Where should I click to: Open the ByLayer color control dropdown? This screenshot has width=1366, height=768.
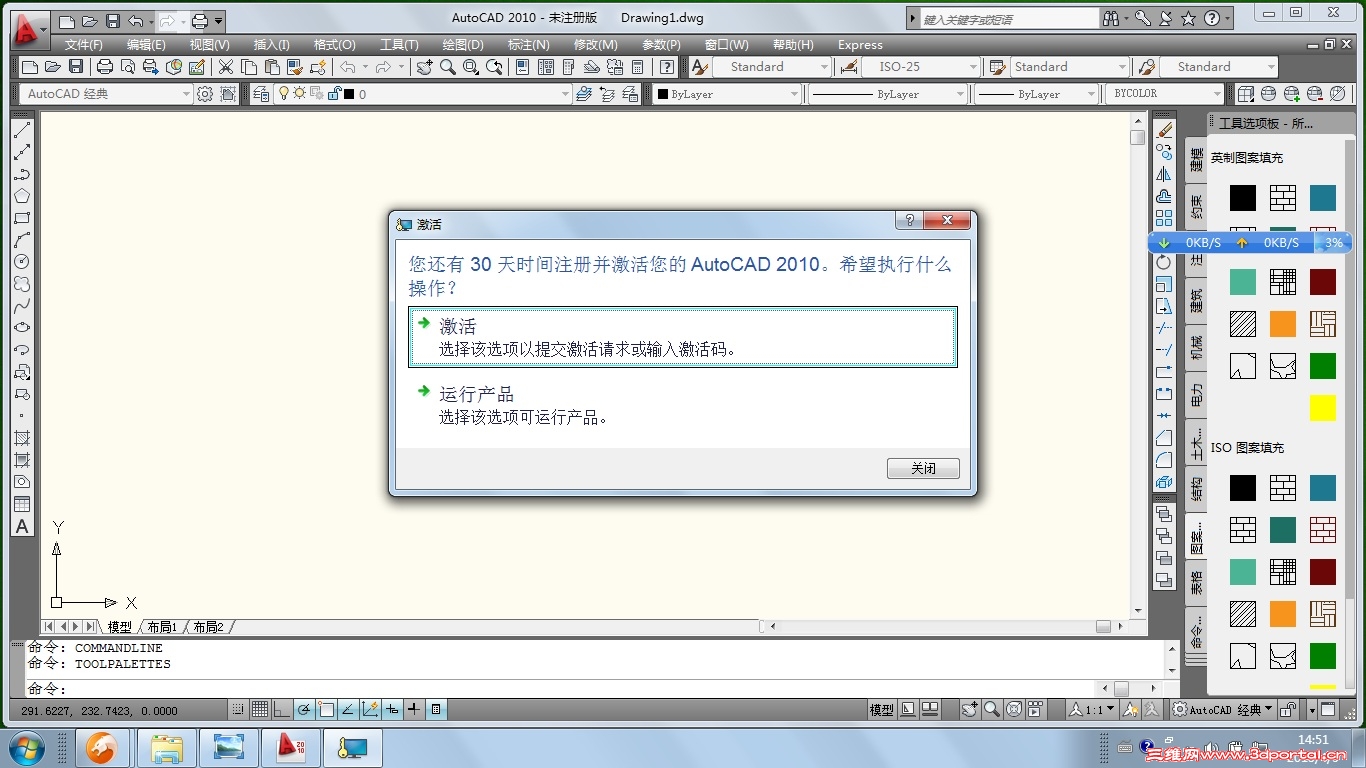tap(727, 94)
